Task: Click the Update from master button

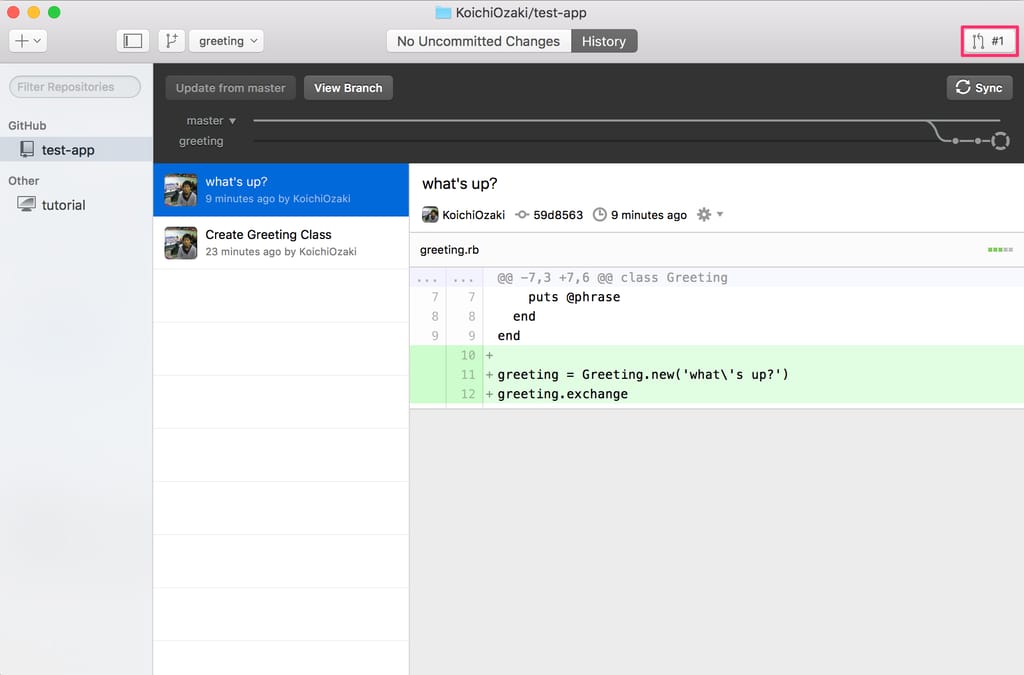Action: (230, 87)
